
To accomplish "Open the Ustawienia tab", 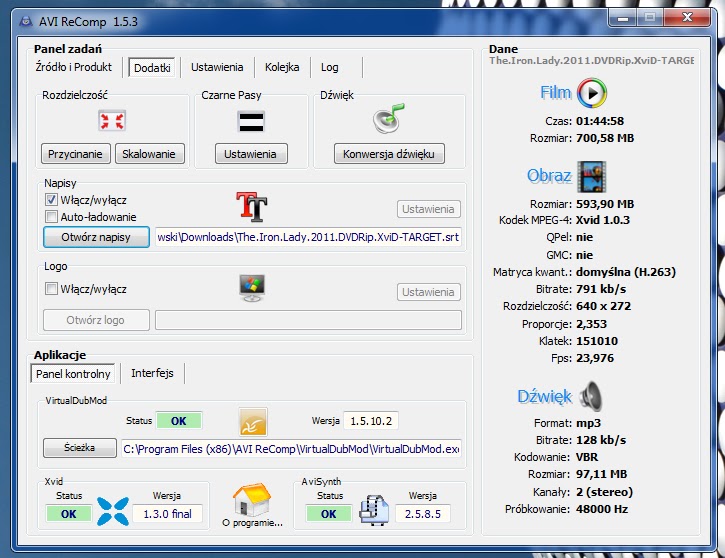I will 217,67.
